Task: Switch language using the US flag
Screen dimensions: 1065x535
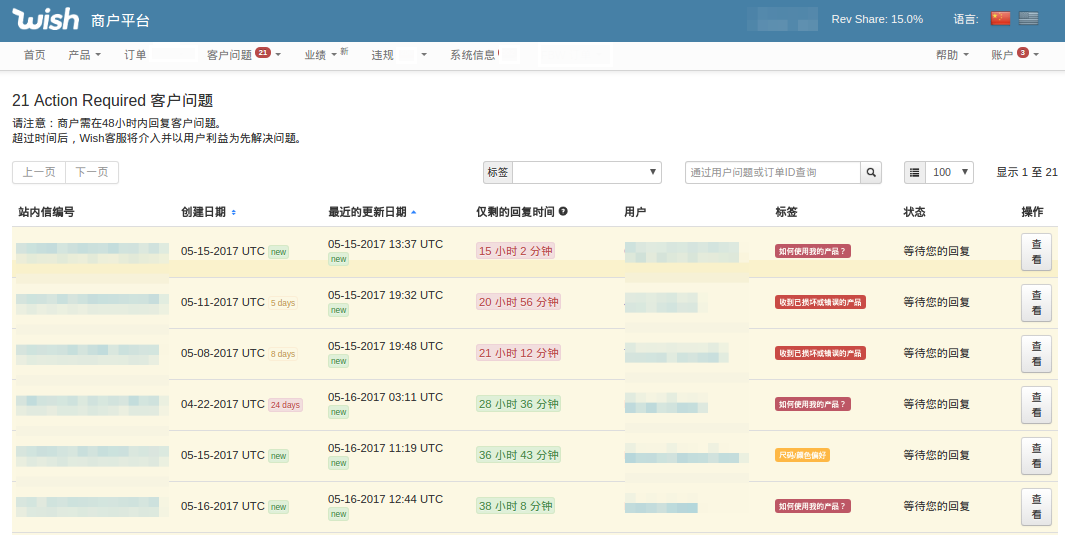Action: [1029, 19]
